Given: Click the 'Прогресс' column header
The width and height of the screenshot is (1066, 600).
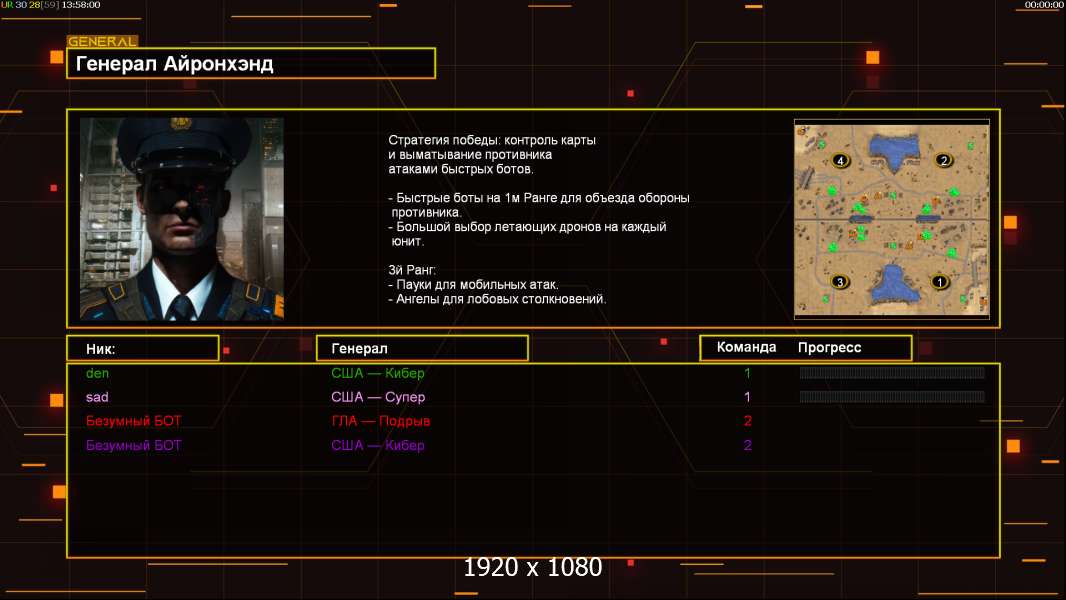Looking at the screenshot, I should click(x=829, y=348).
